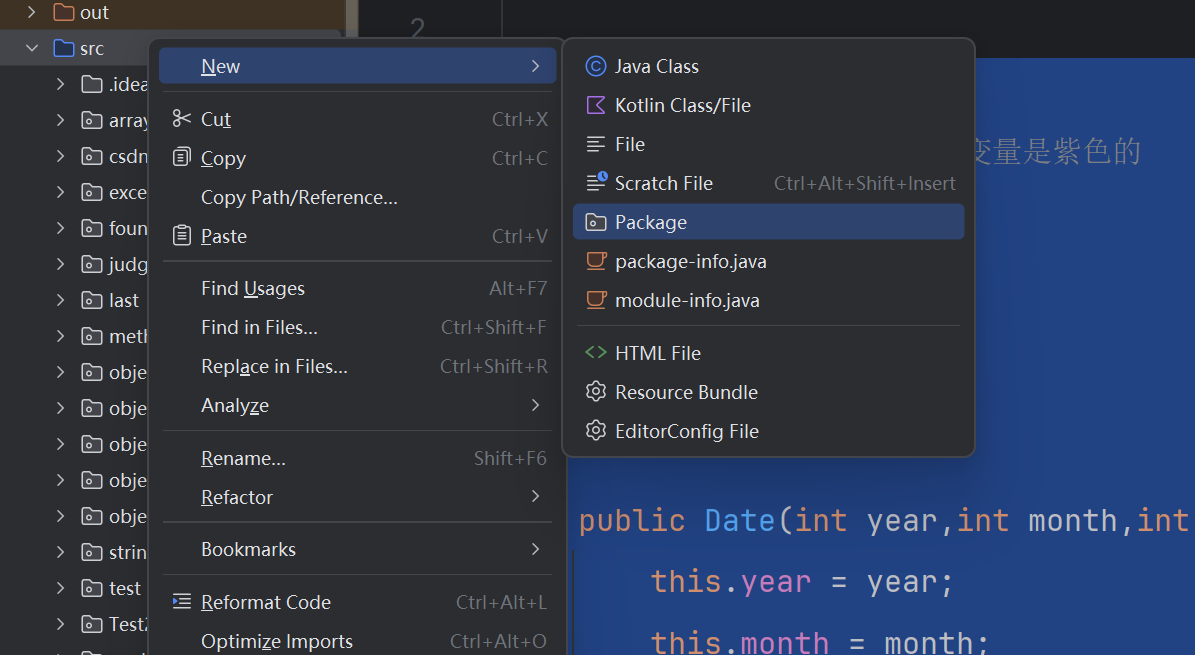The width and height of the screenshot is (1195, 655).
Task: Select Cut from the context menu
Action: 357,119
